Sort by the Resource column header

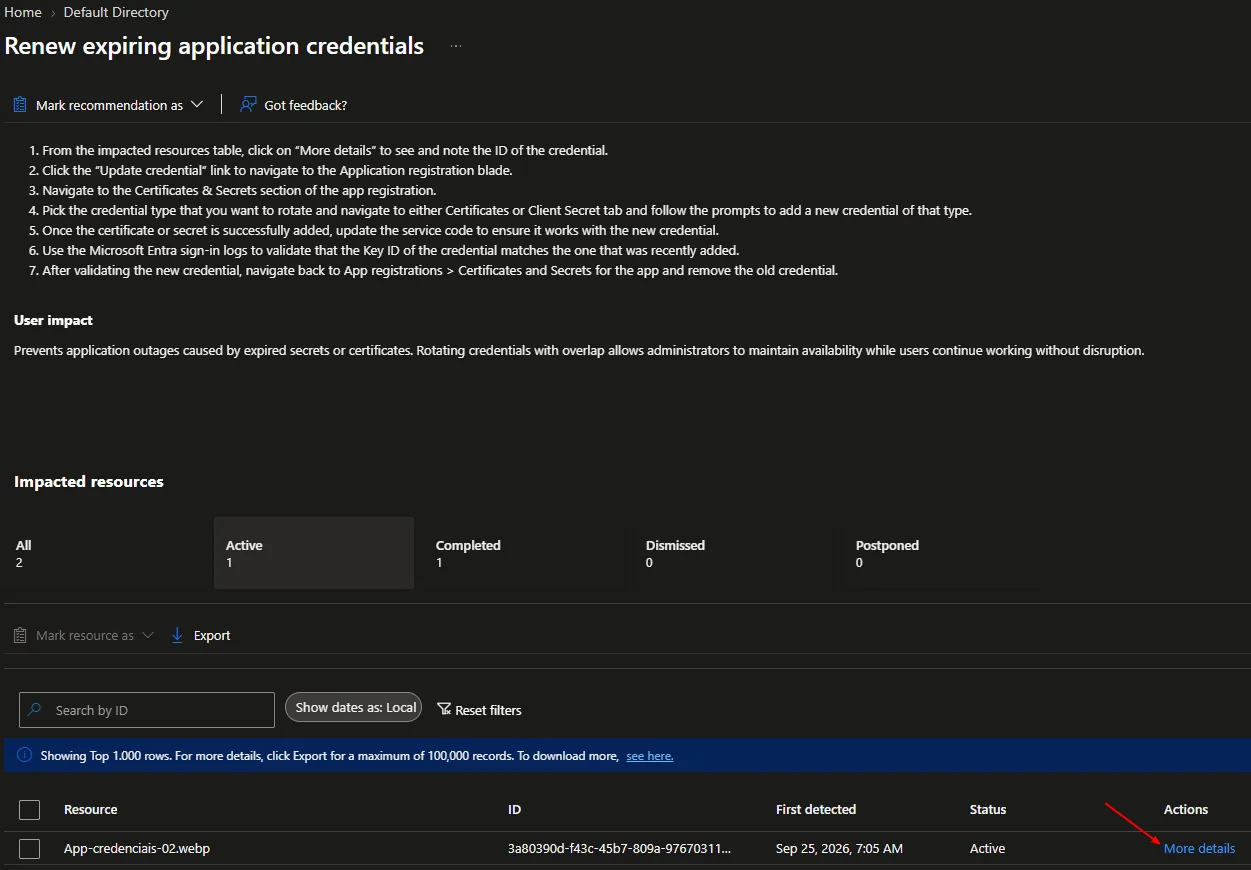[x=91, y=810]
